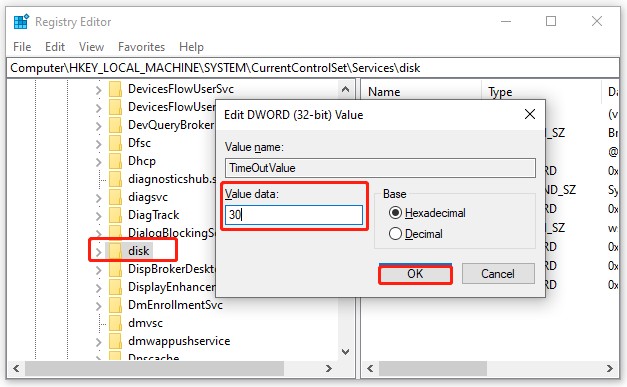Screen dimensions: 627x387
Task: Click the diagnosticshub folder icon
Action: (115, 179)
